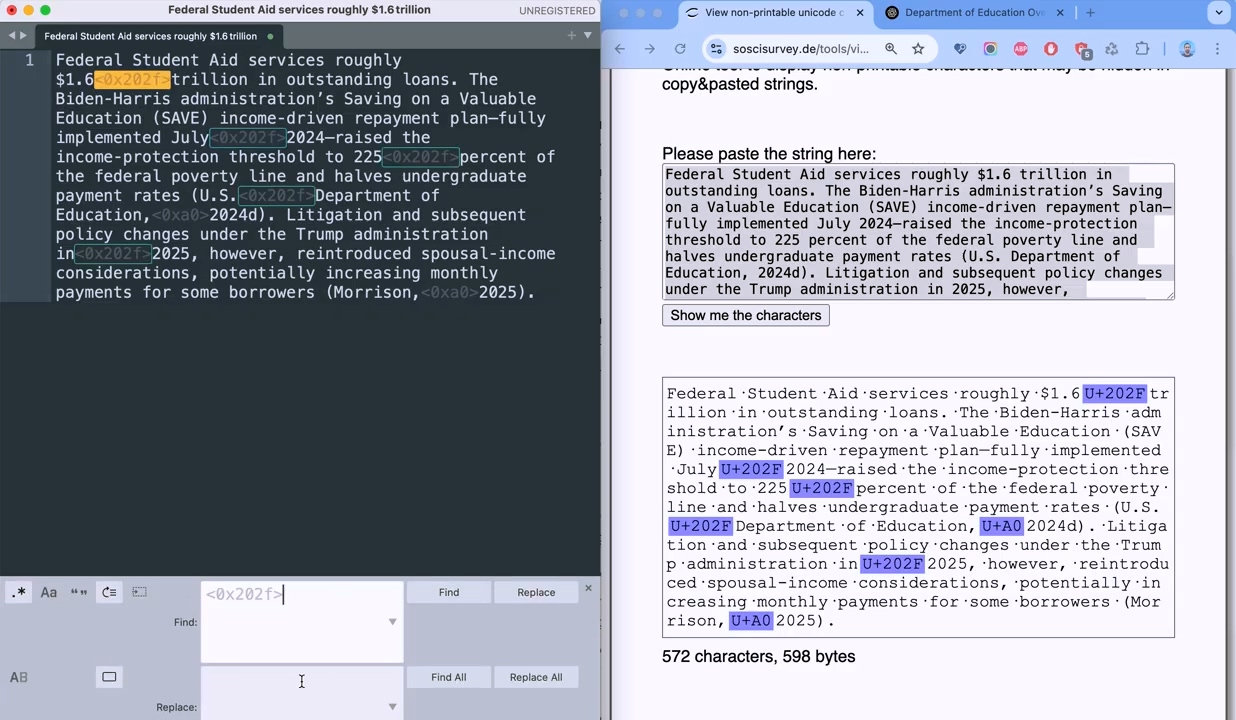Image resolution: width=1236 pixels, height=720 pixels.
Task: Select the Federal Student Aid editor tab
Action: 150,35
